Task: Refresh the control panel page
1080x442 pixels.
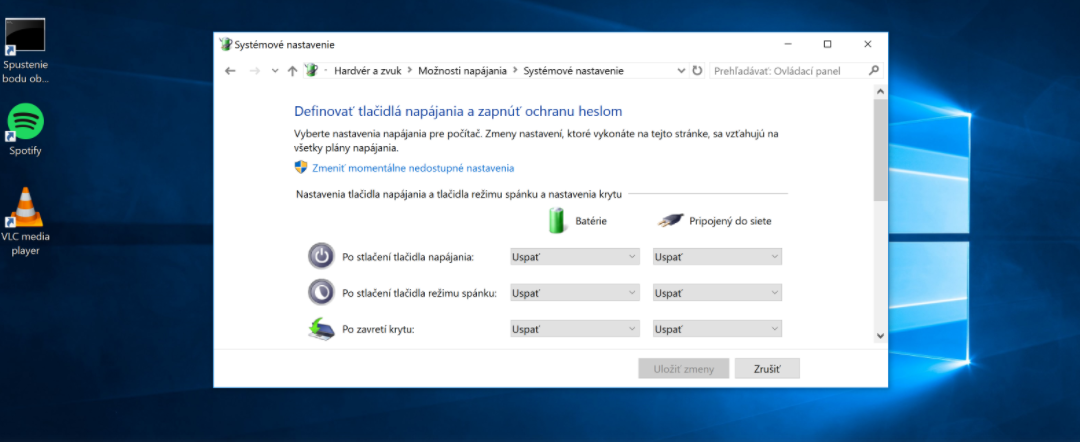Action: [x=697, y=71]
